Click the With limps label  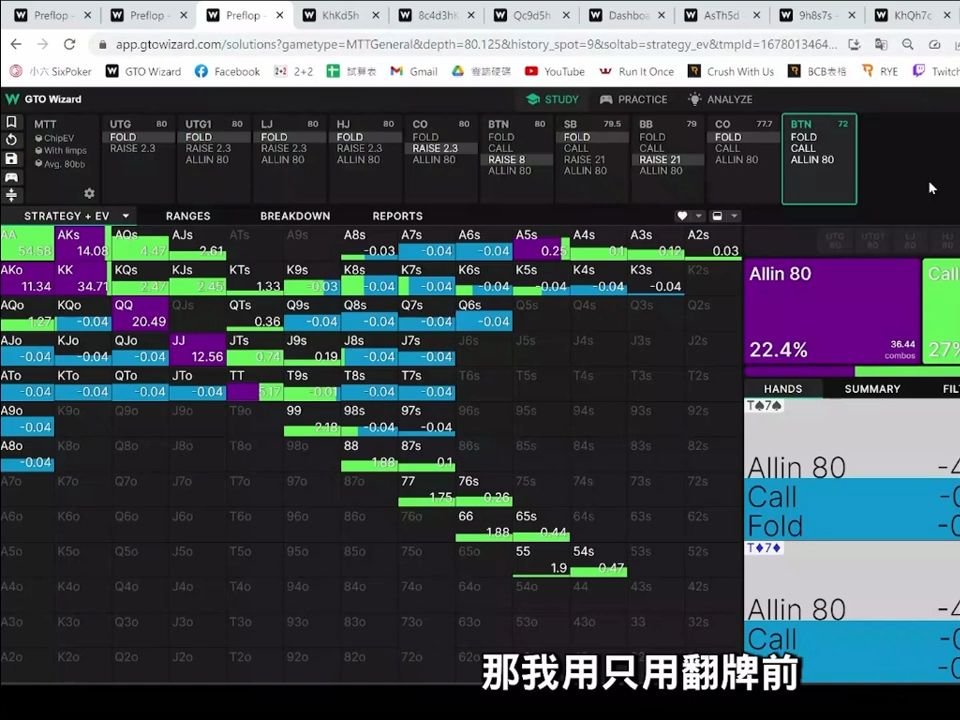61,151
